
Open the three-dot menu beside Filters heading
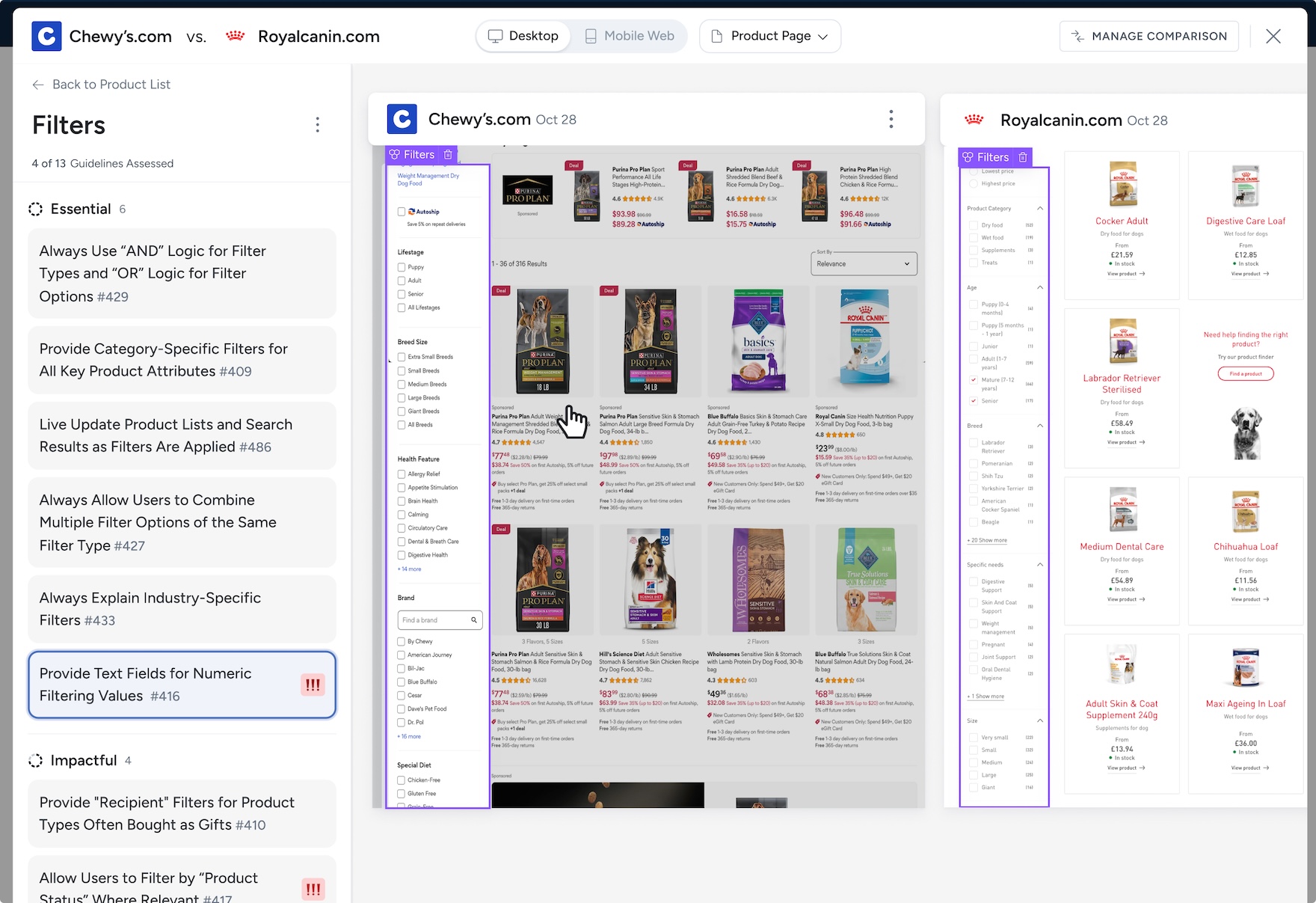[318, 125]
